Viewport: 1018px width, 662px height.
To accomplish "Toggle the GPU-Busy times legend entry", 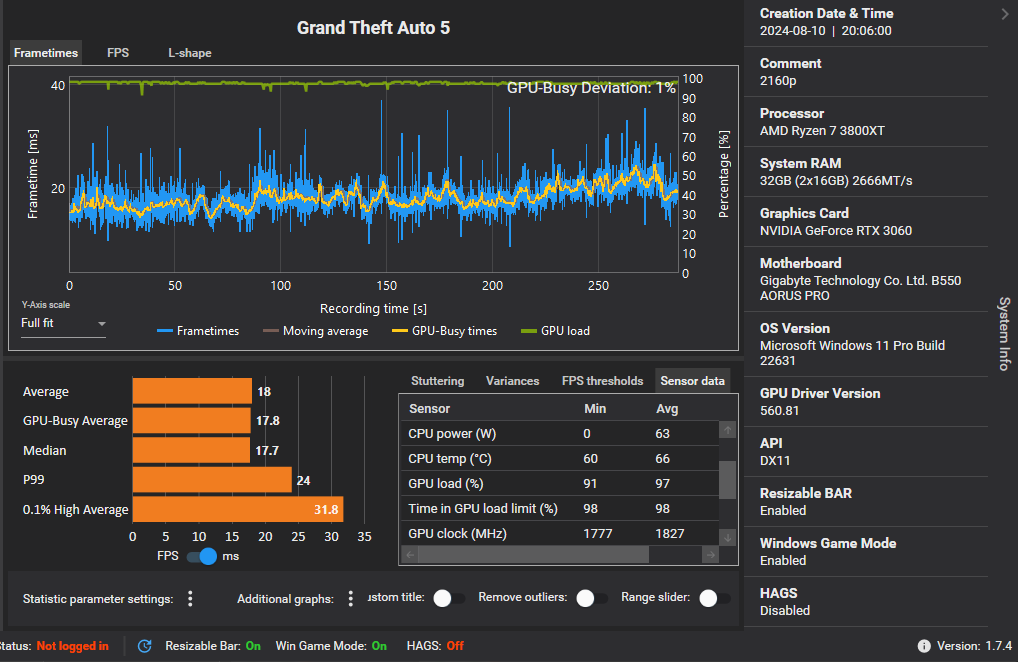I will click(x=444, y=331).
